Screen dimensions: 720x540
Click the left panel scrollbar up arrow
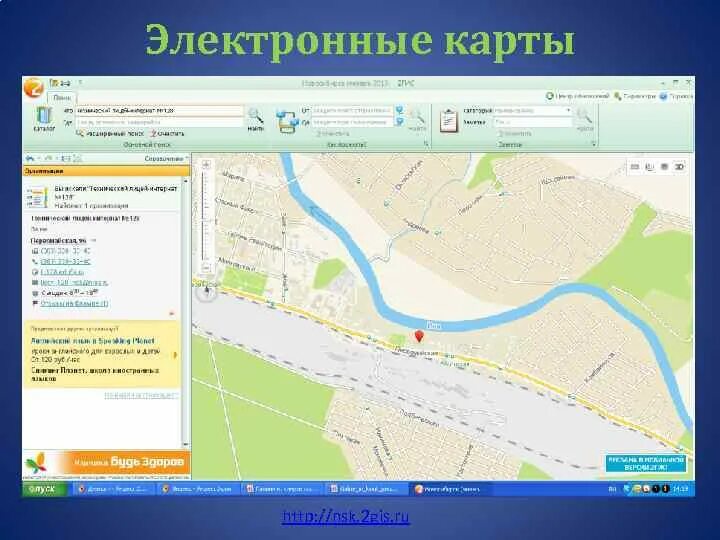click(186, 181)
